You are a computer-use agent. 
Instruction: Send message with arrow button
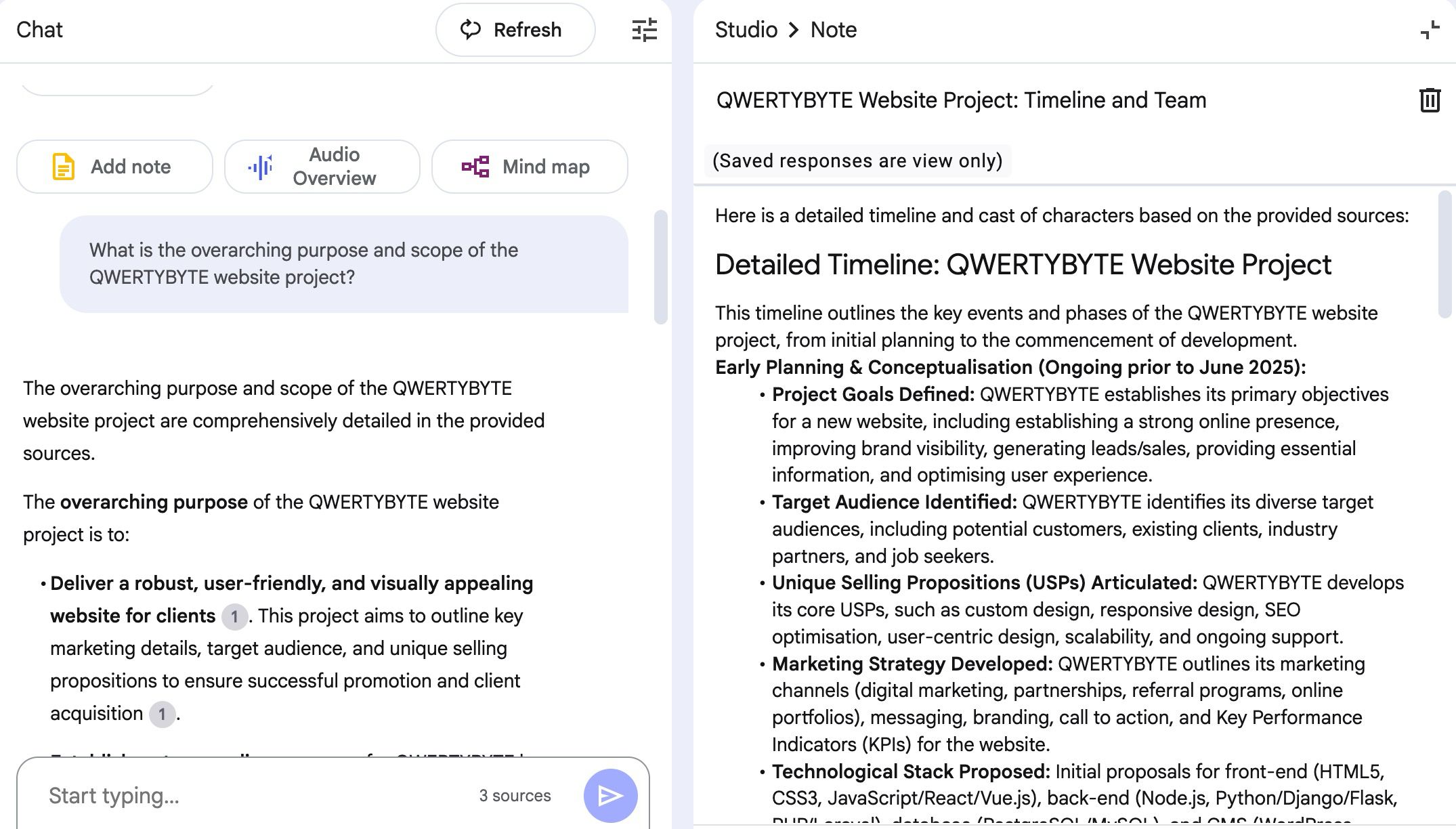[610, 795]
